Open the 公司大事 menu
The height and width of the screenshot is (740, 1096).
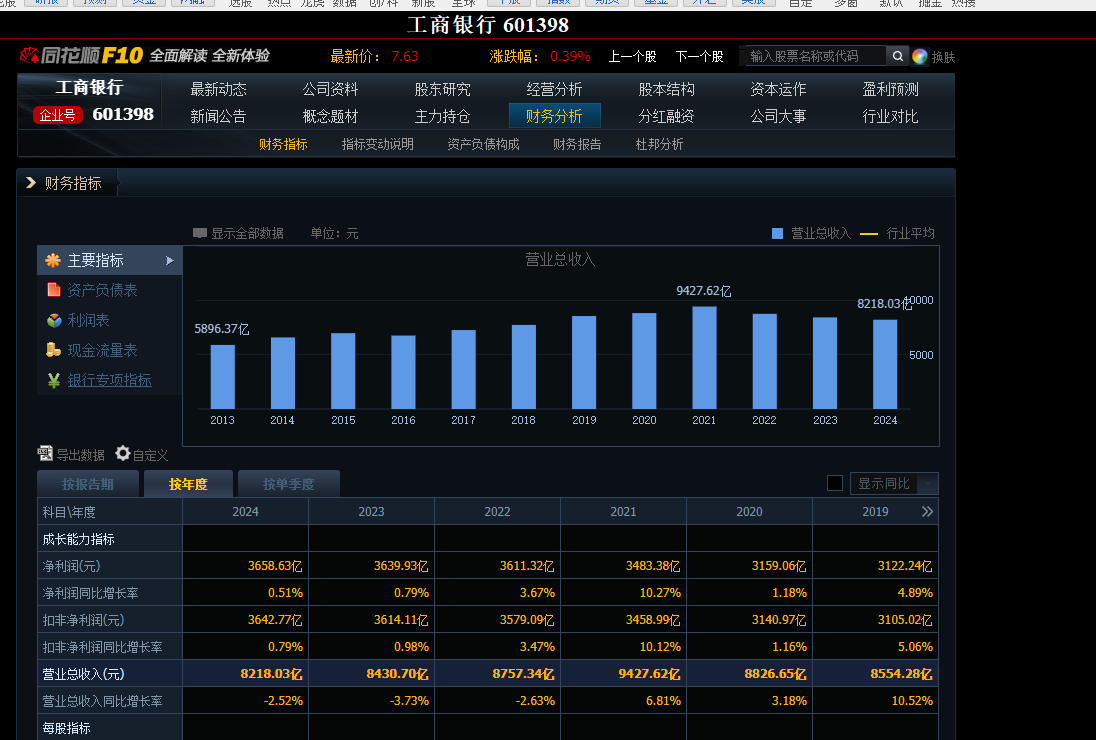point(778,116)
